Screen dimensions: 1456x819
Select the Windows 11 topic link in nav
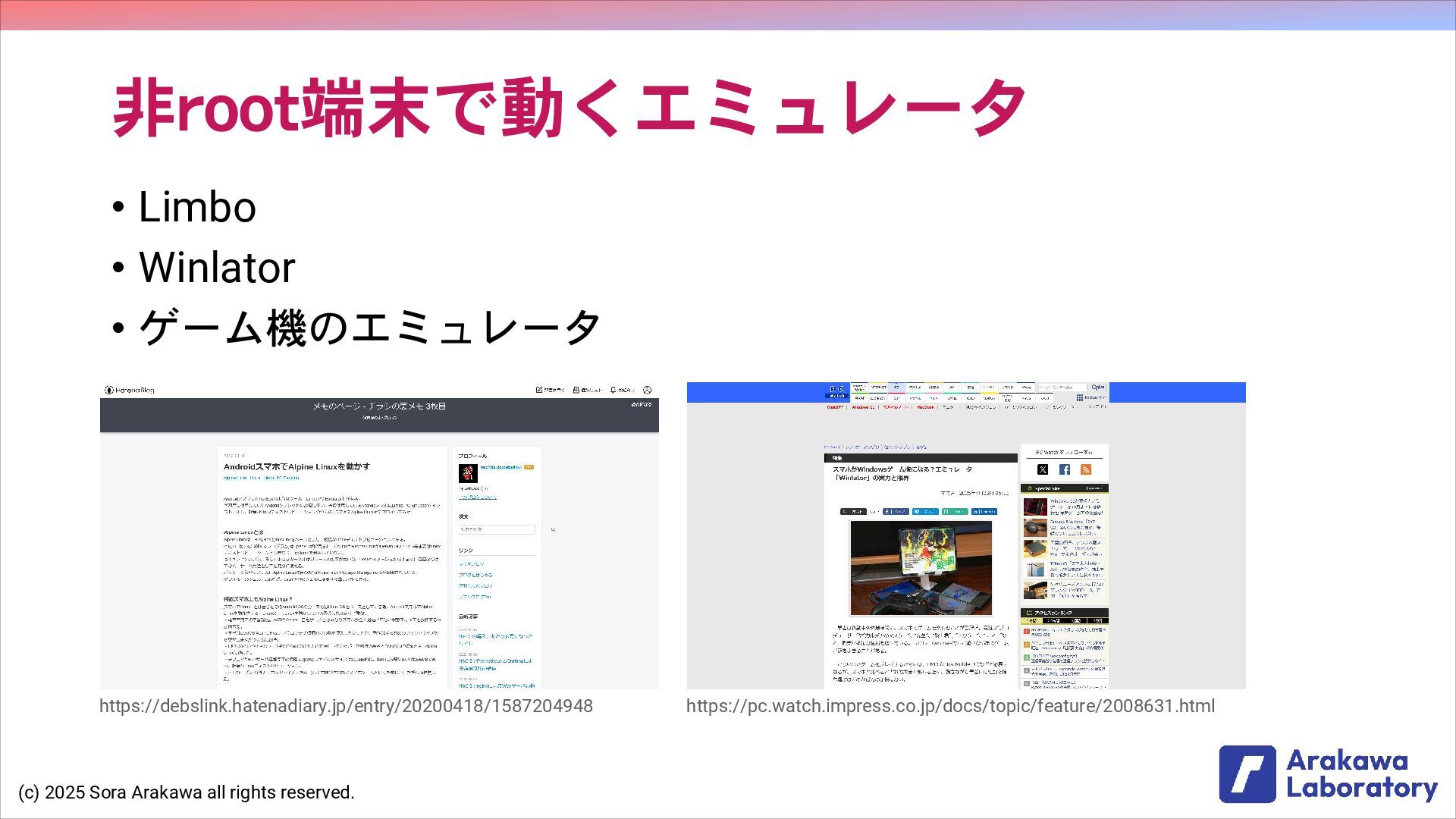(863, 407)
